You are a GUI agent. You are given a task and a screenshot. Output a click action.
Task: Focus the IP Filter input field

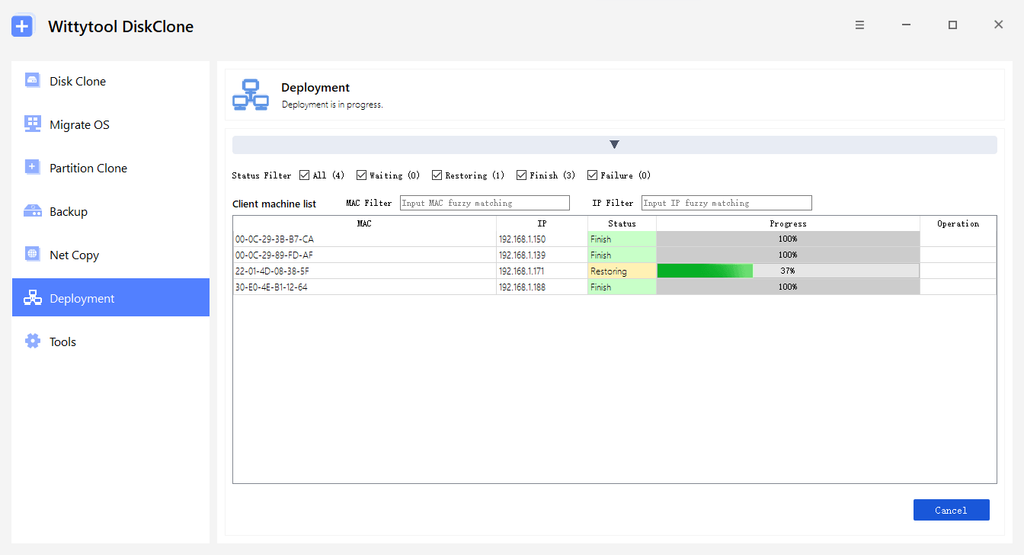coord(726,203)
